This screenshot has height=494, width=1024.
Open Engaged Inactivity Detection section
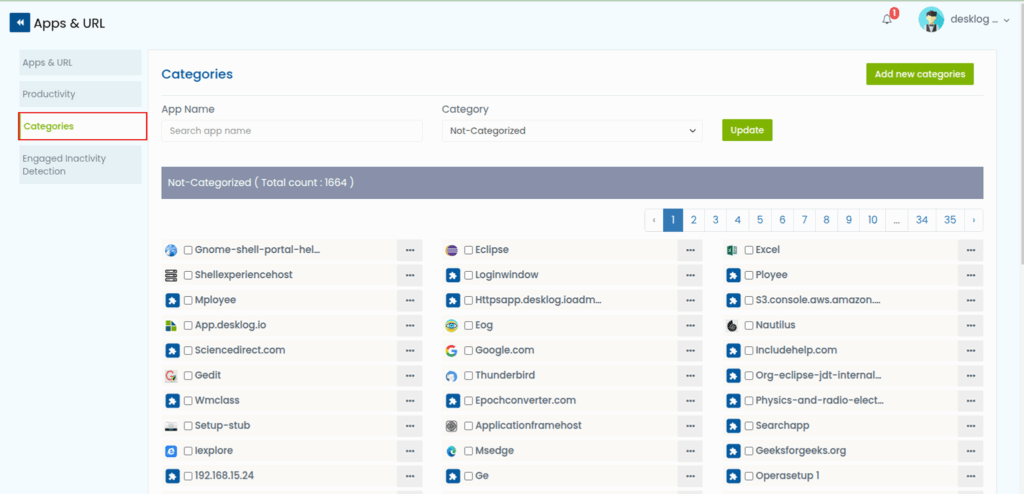(x=80, y=165)
